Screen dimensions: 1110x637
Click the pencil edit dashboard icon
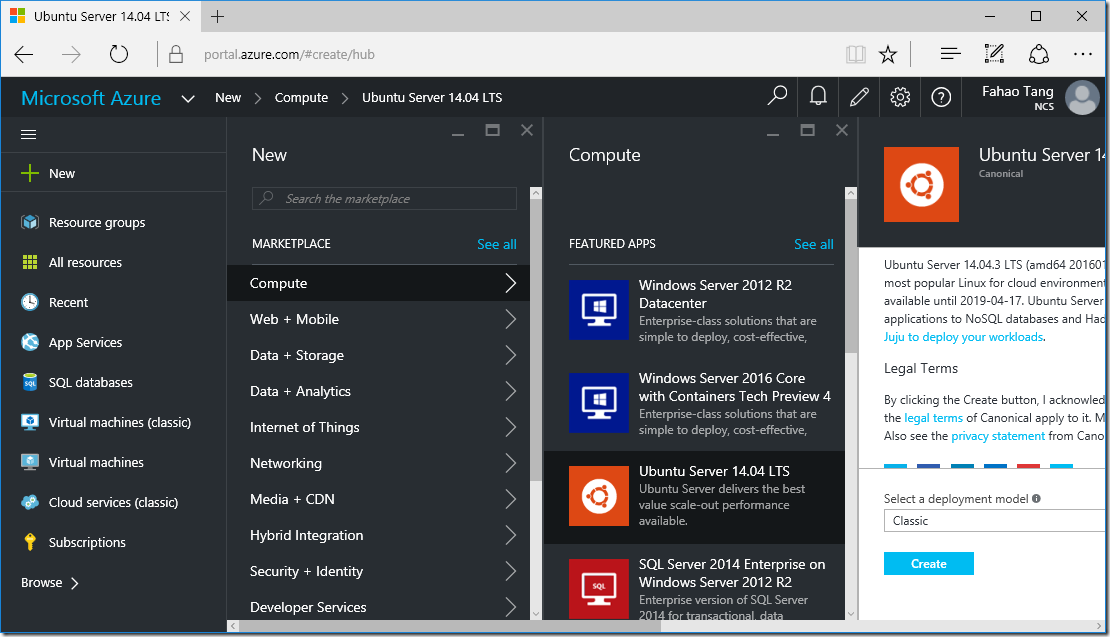click(859, 97)
